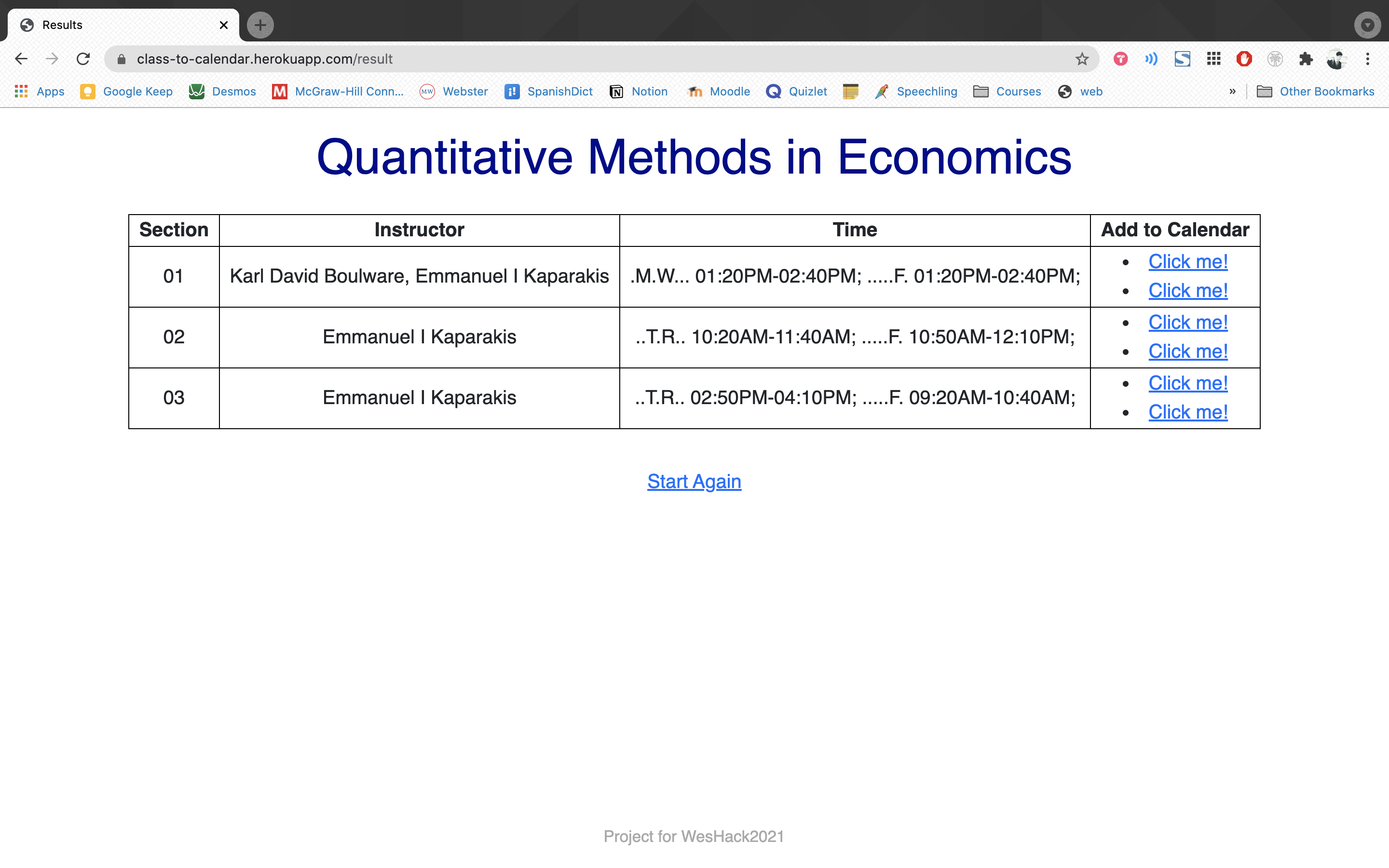Reload the Results page
Screen dimensions: 1389x868
tap(83, 58)
